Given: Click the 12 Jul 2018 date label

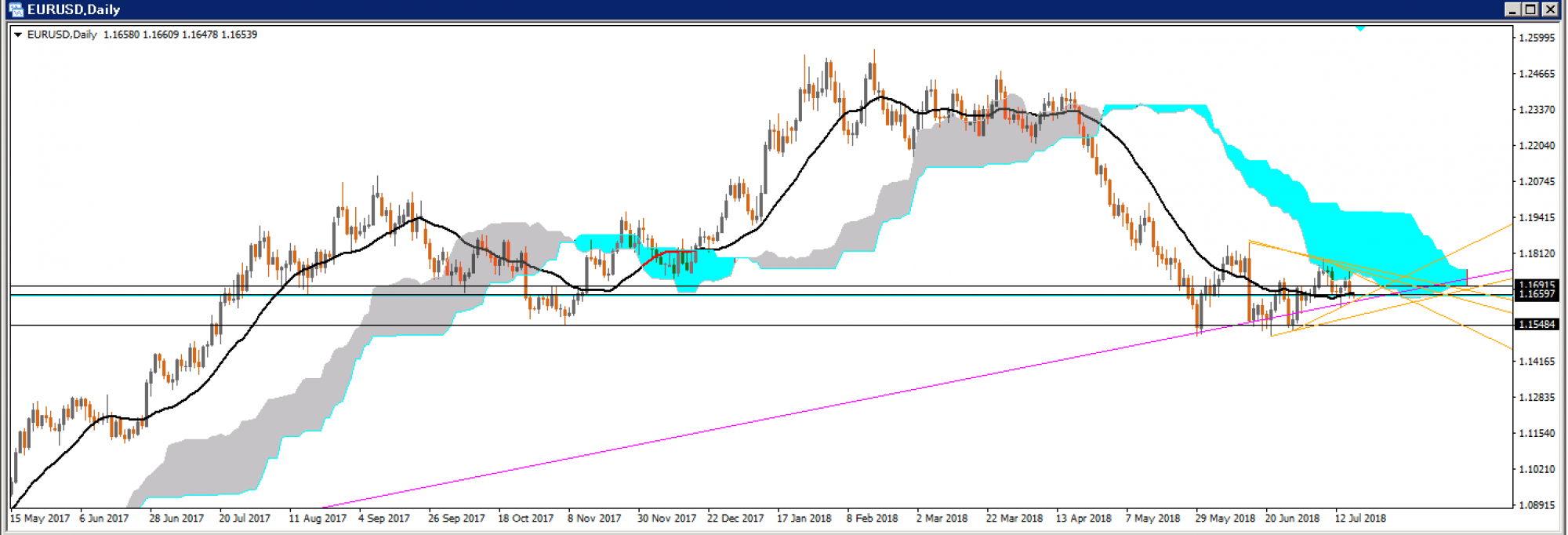Looking at the screenshot, I should (1361, 519).
